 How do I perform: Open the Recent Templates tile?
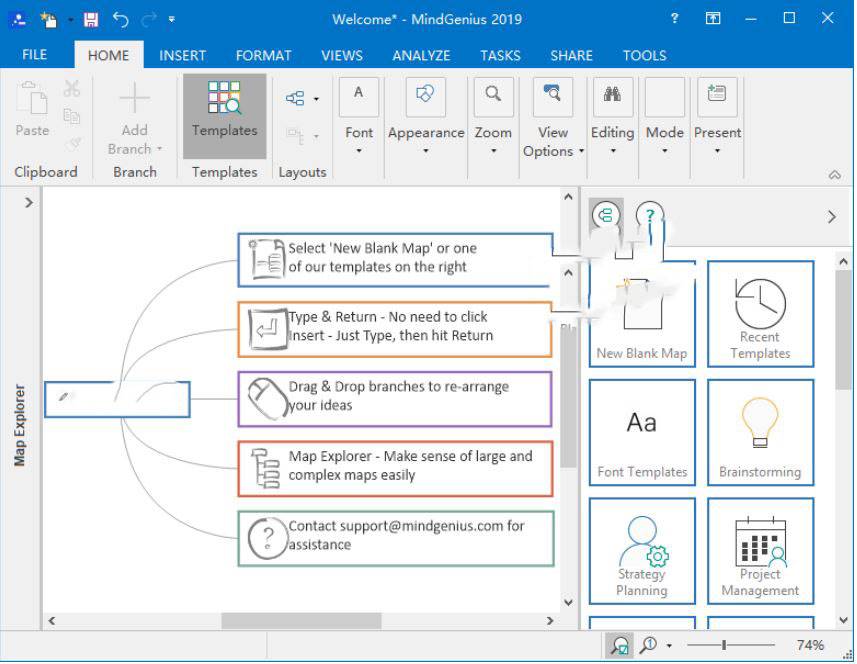coord(760,314)
